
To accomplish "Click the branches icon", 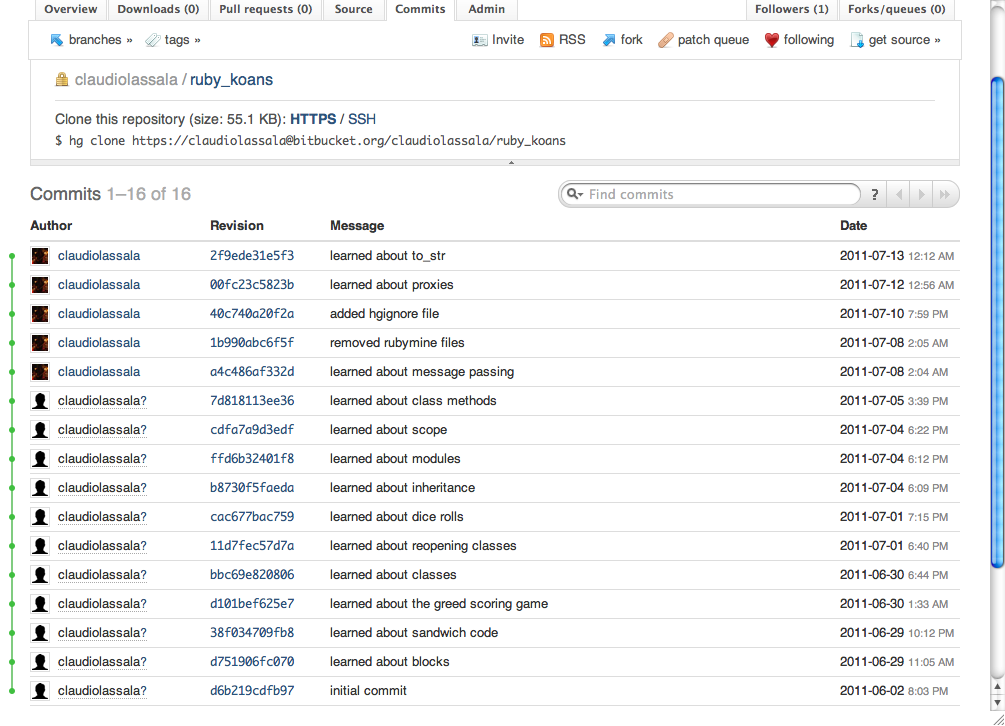I will point(57,40).
